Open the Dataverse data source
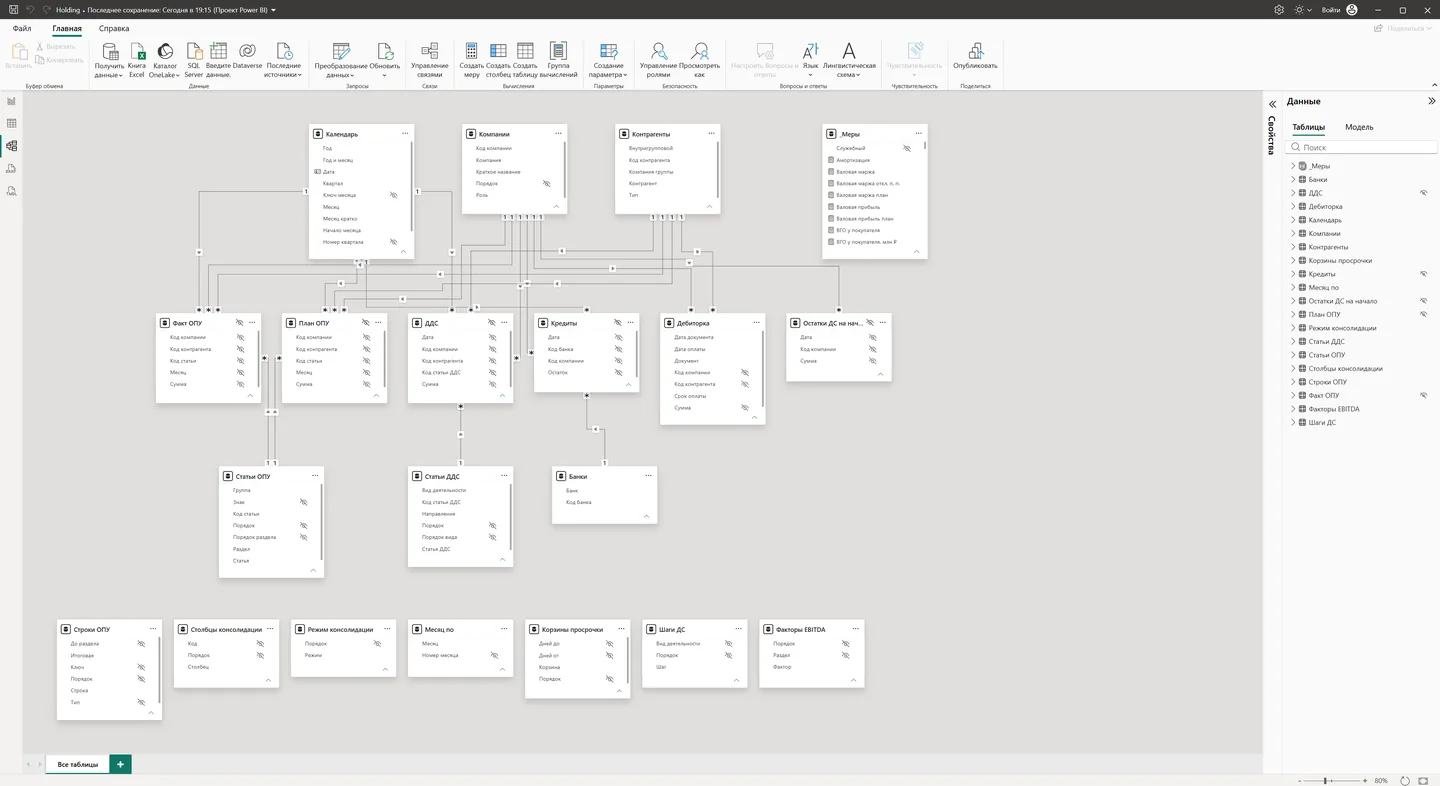 pos(247,57)
